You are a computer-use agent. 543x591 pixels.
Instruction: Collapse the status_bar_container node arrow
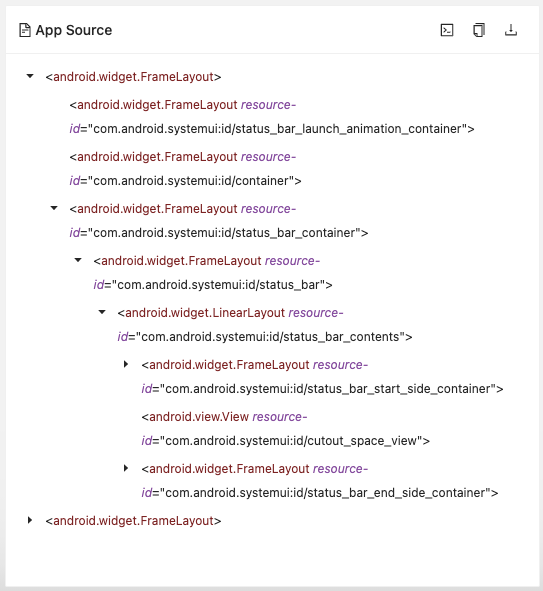(x=54, y=208)
